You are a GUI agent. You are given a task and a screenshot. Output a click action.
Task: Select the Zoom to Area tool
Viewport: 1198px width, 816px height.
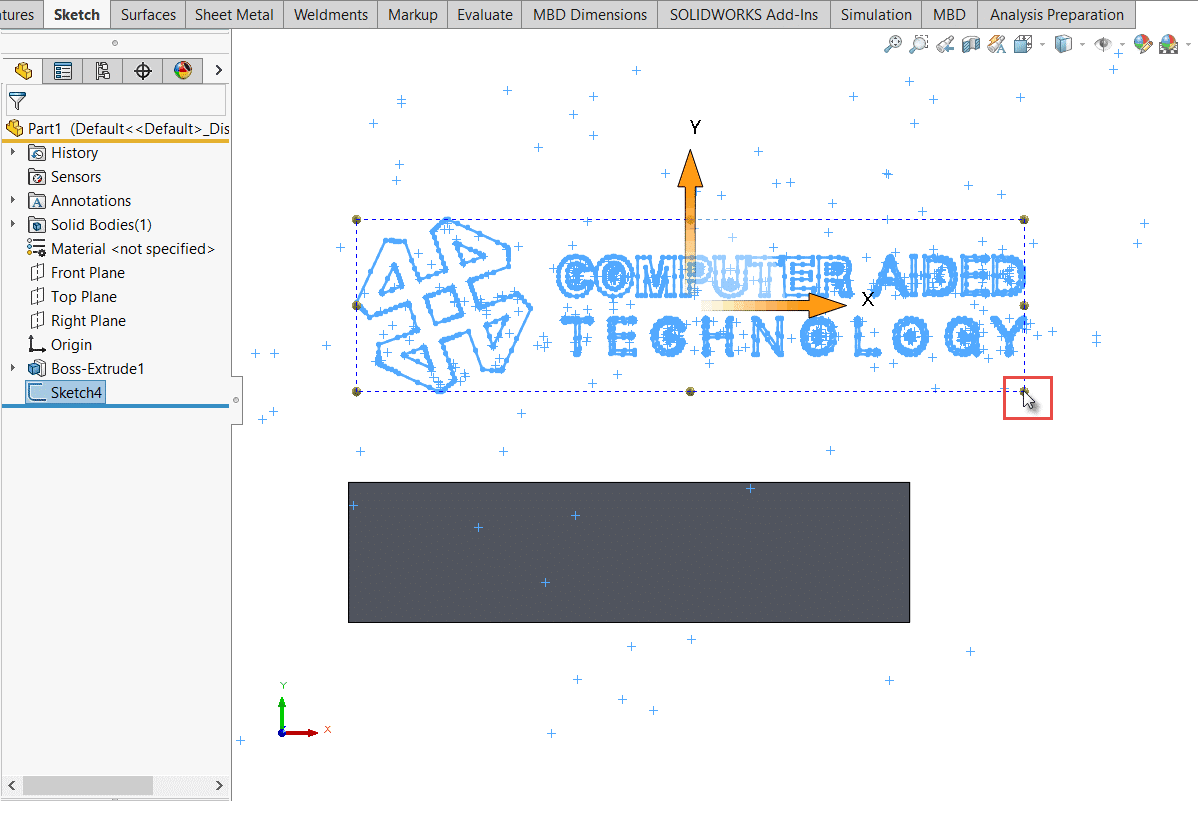(919, 44)
